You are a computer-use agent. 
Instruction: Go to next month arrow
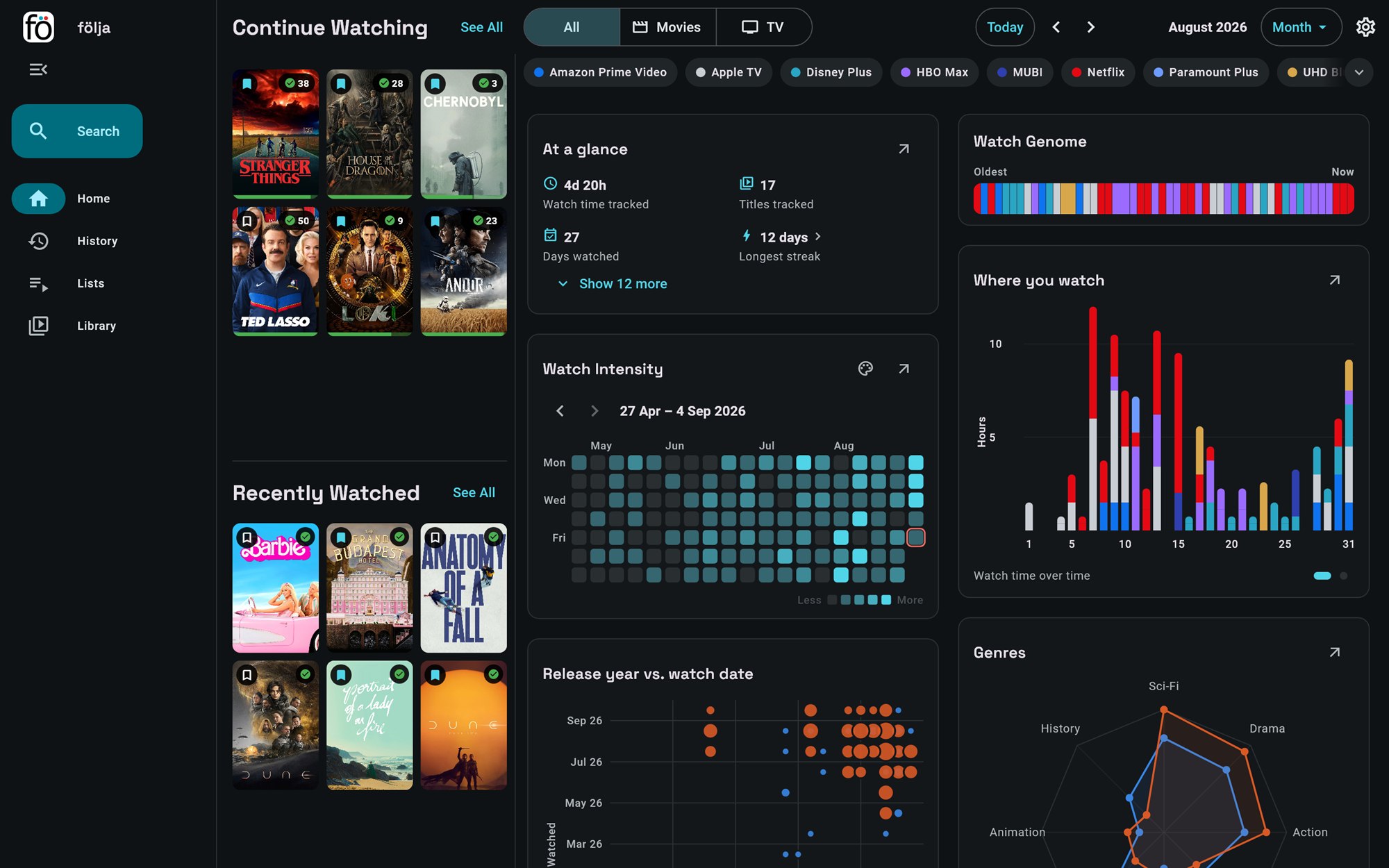pos(1090,27)
